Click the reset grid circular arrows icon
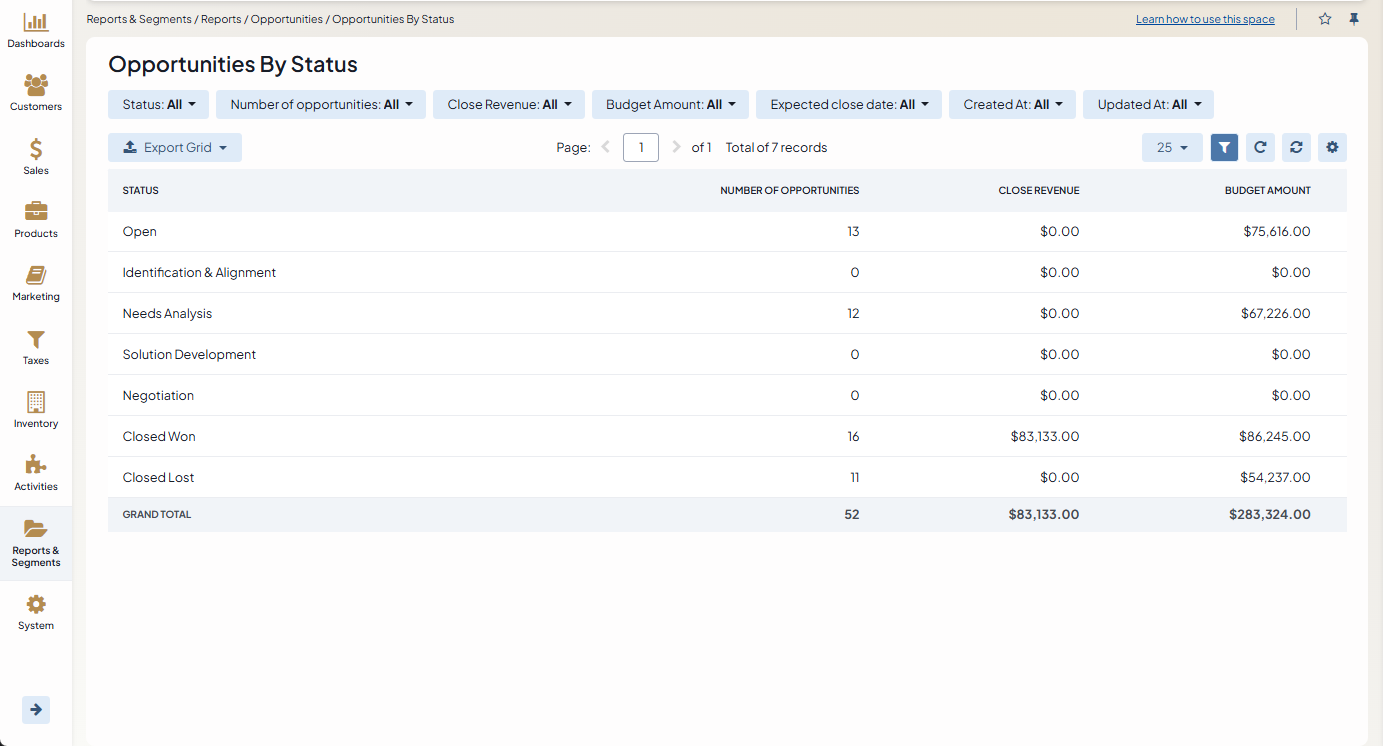The width and height of the screenshot is (1383, 746). pyautogui.click(x=1296, y=148)
